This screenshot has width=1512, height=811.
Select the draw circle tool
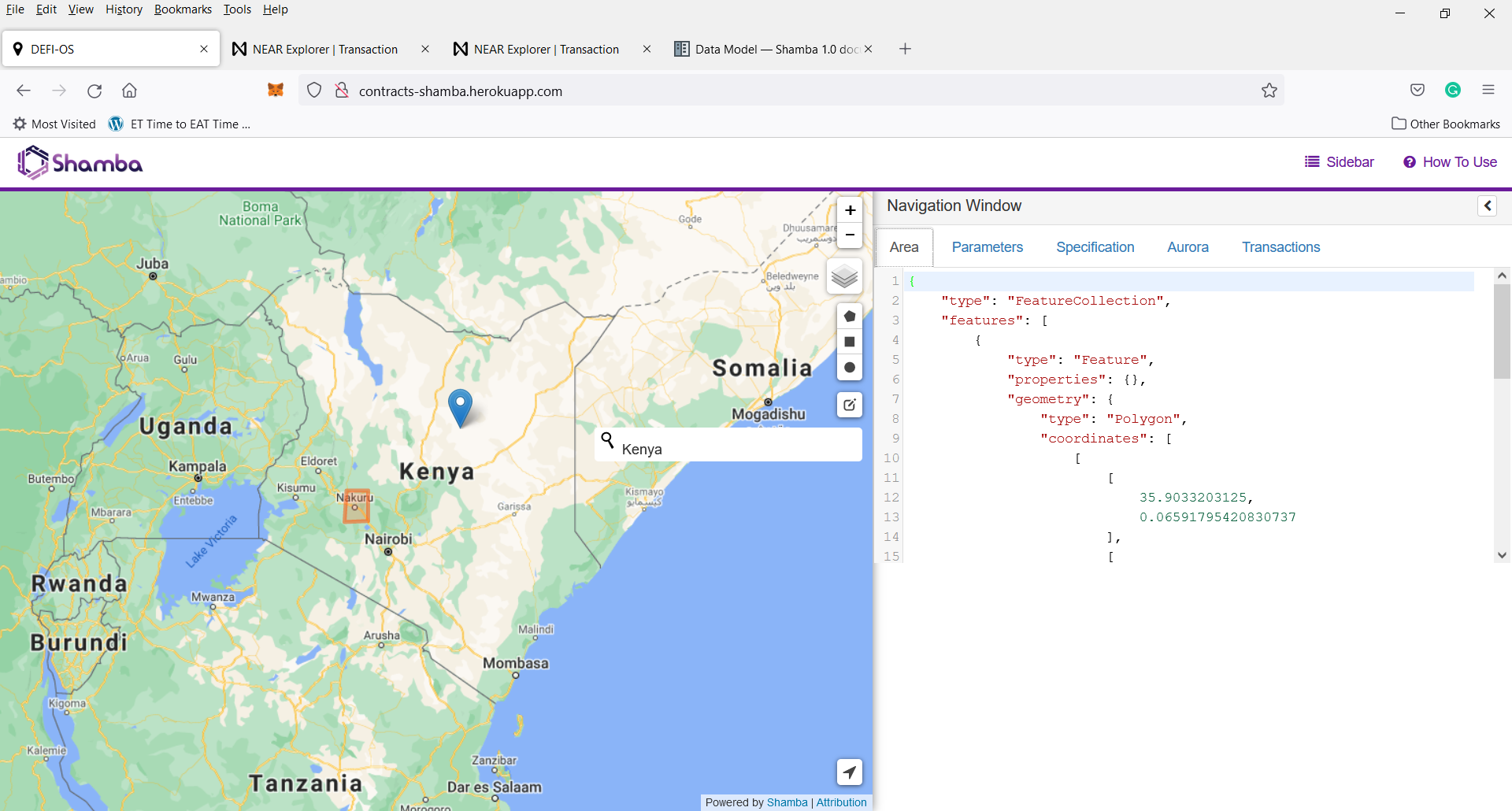pyautogui.click(x=850, y=368)
